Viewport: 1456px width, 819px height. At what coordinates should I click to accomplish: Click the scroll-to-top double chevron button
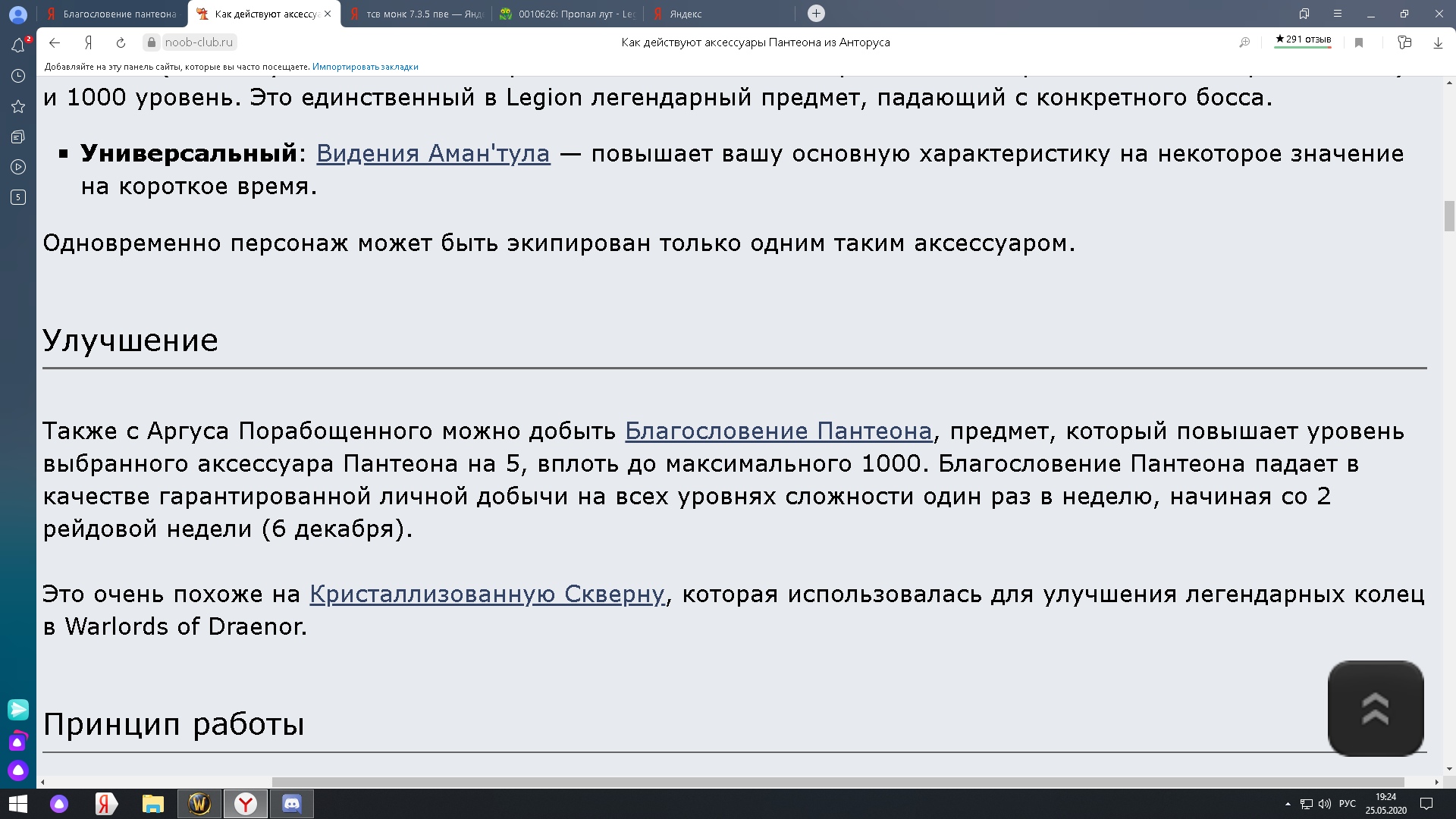[1375, 708]
